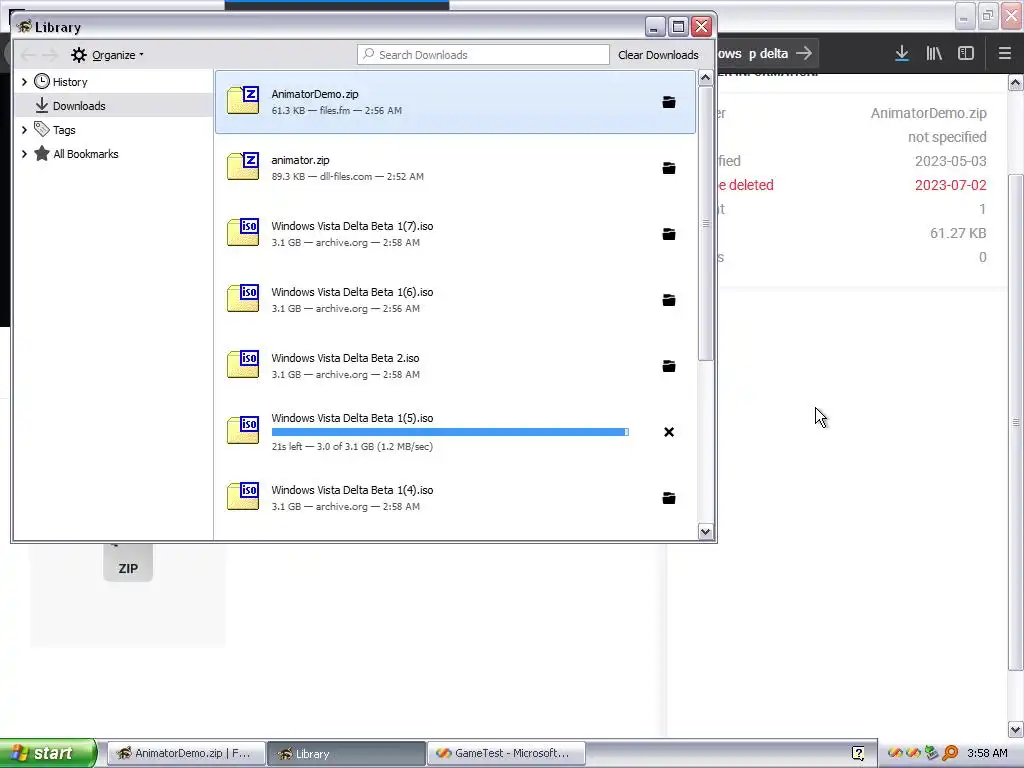
Task: Select Downloads in the Library sidebar
Action: 70,106
